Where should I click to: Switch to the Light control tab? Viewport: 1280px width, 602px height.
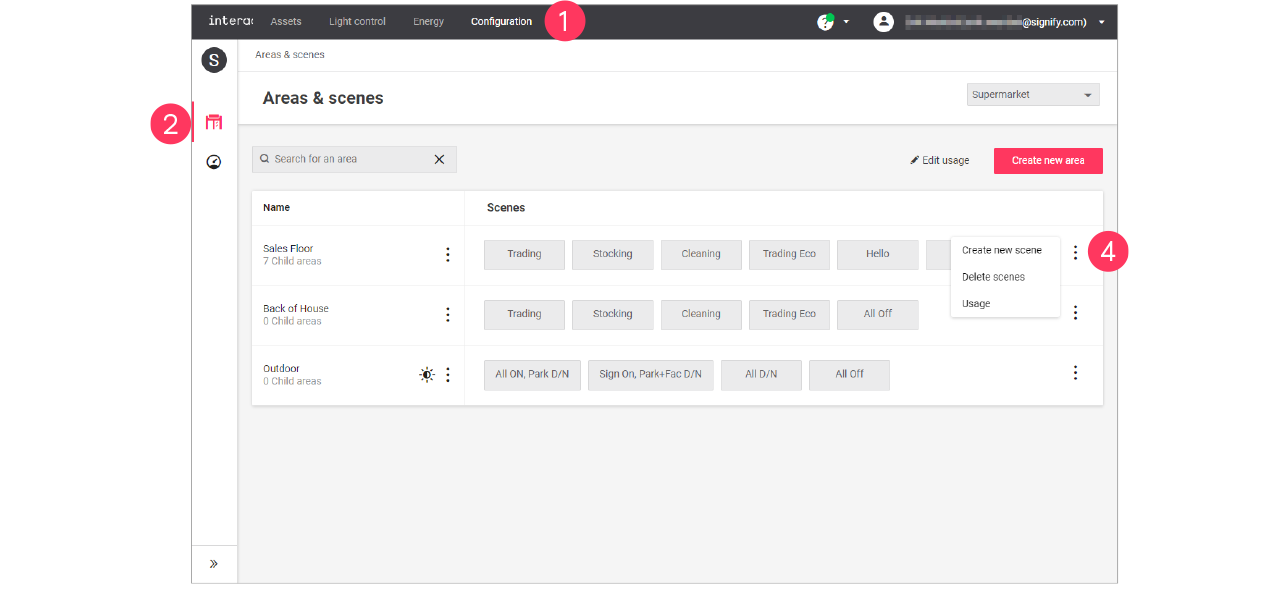(357, 22)
